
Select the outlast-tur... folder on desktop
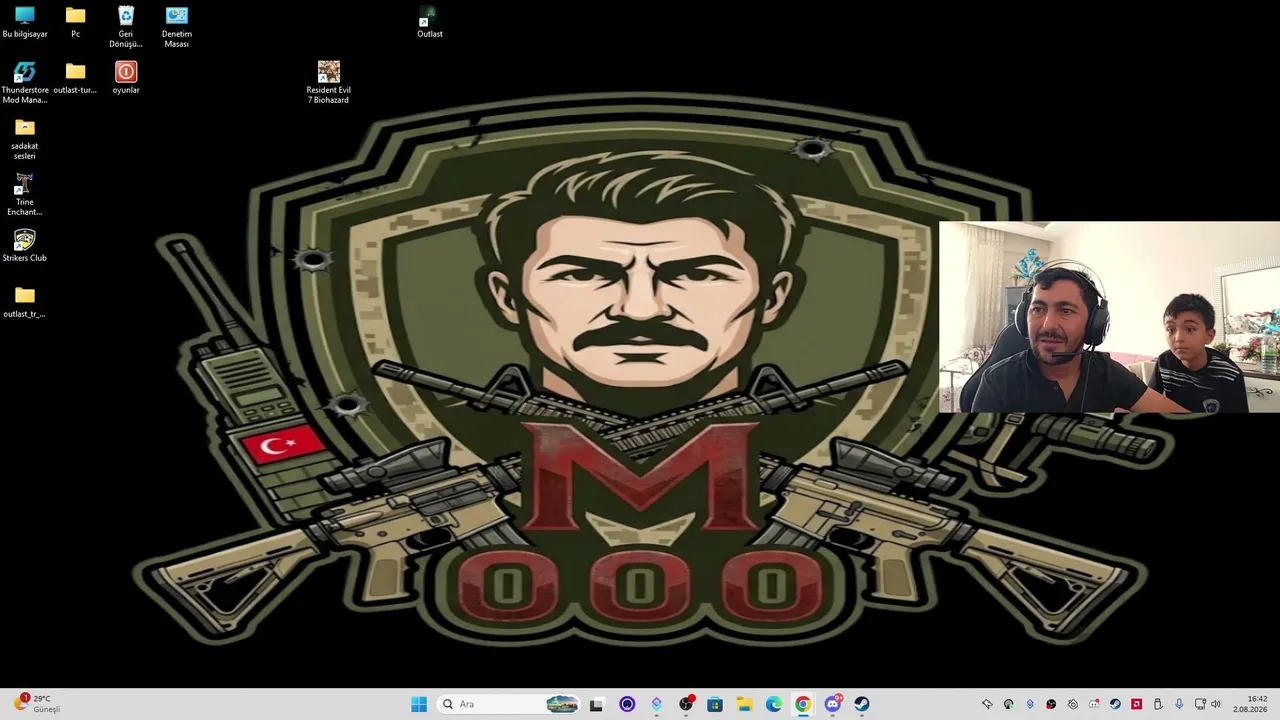[x=75, y=78]
